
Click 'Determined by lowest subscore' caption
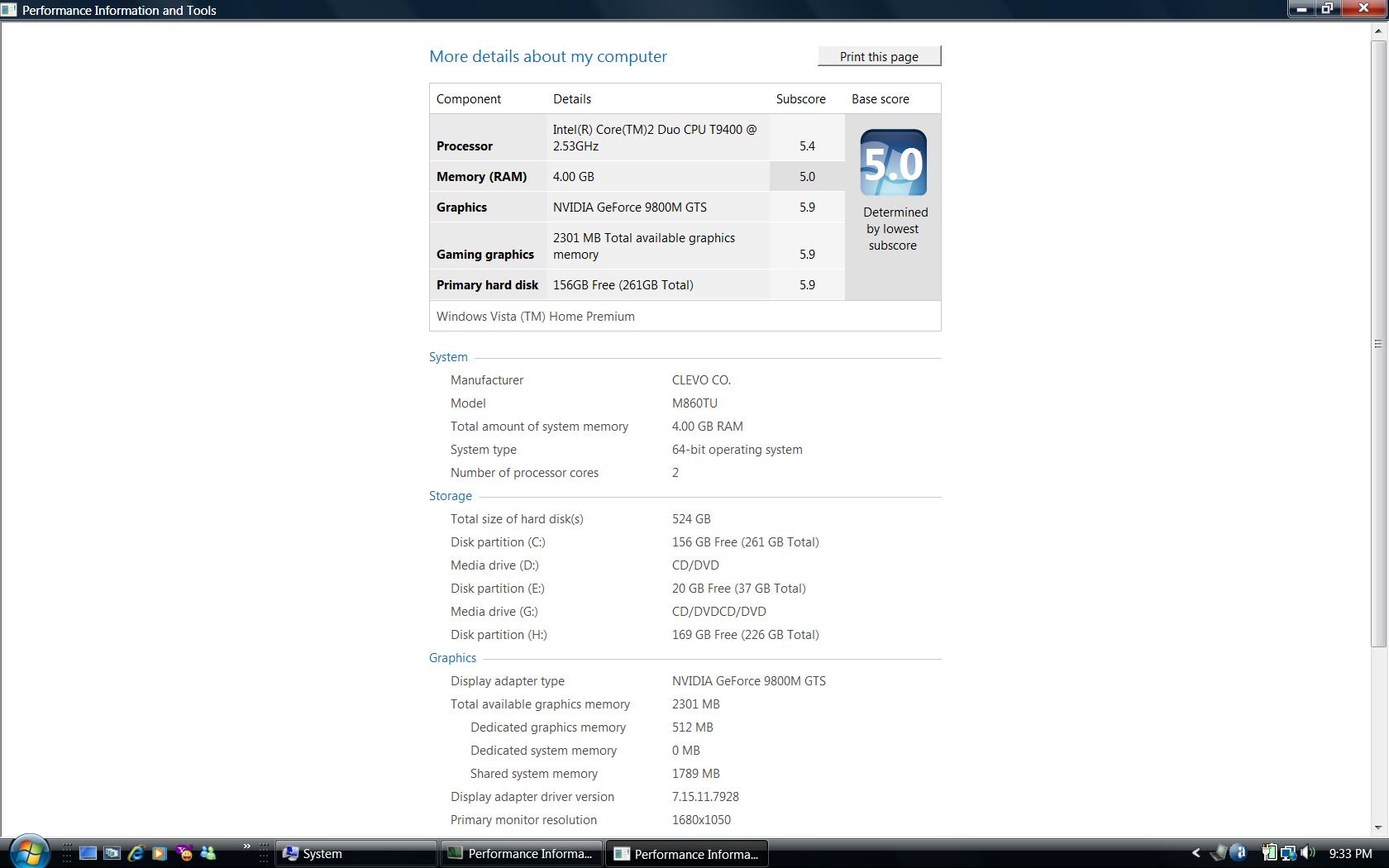(894, 229)
